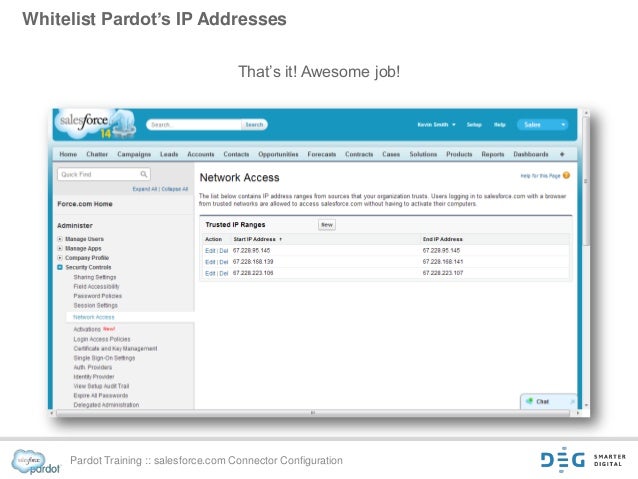
Task: Click the plus icon for all tabs
Action: [x=562, y=154]
